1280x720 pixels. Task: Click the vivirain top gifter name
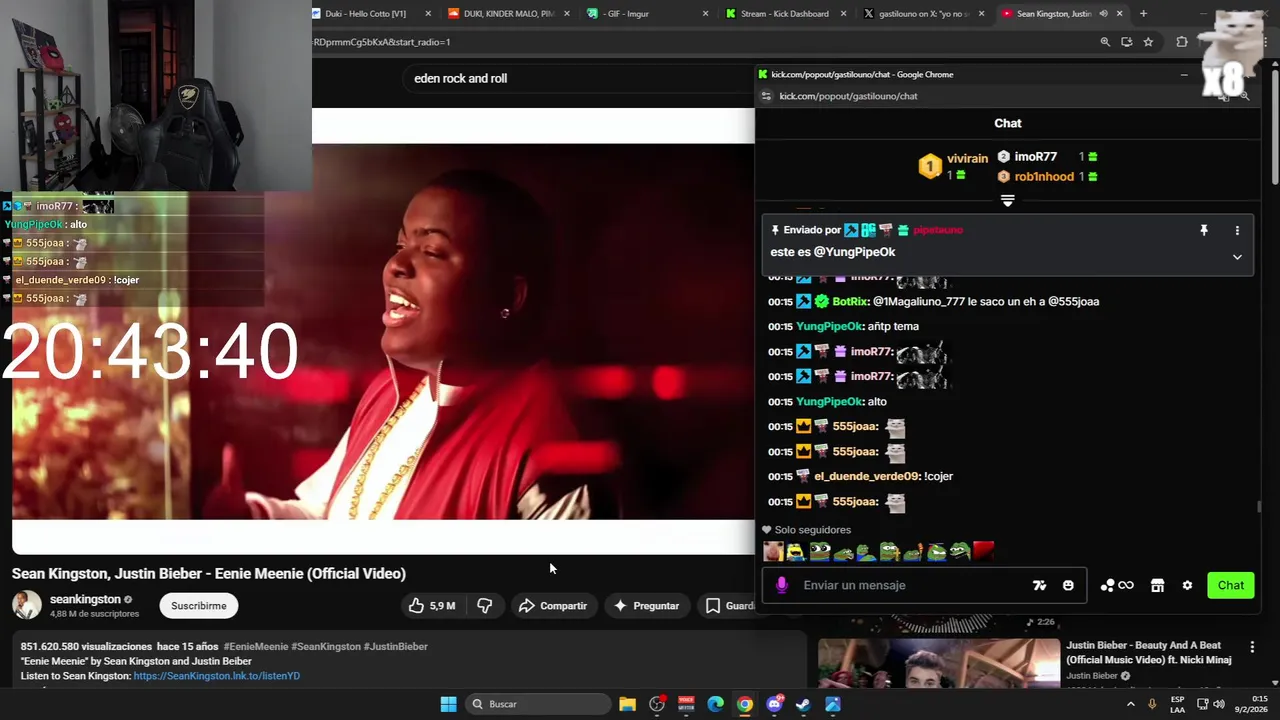[967, 159]
